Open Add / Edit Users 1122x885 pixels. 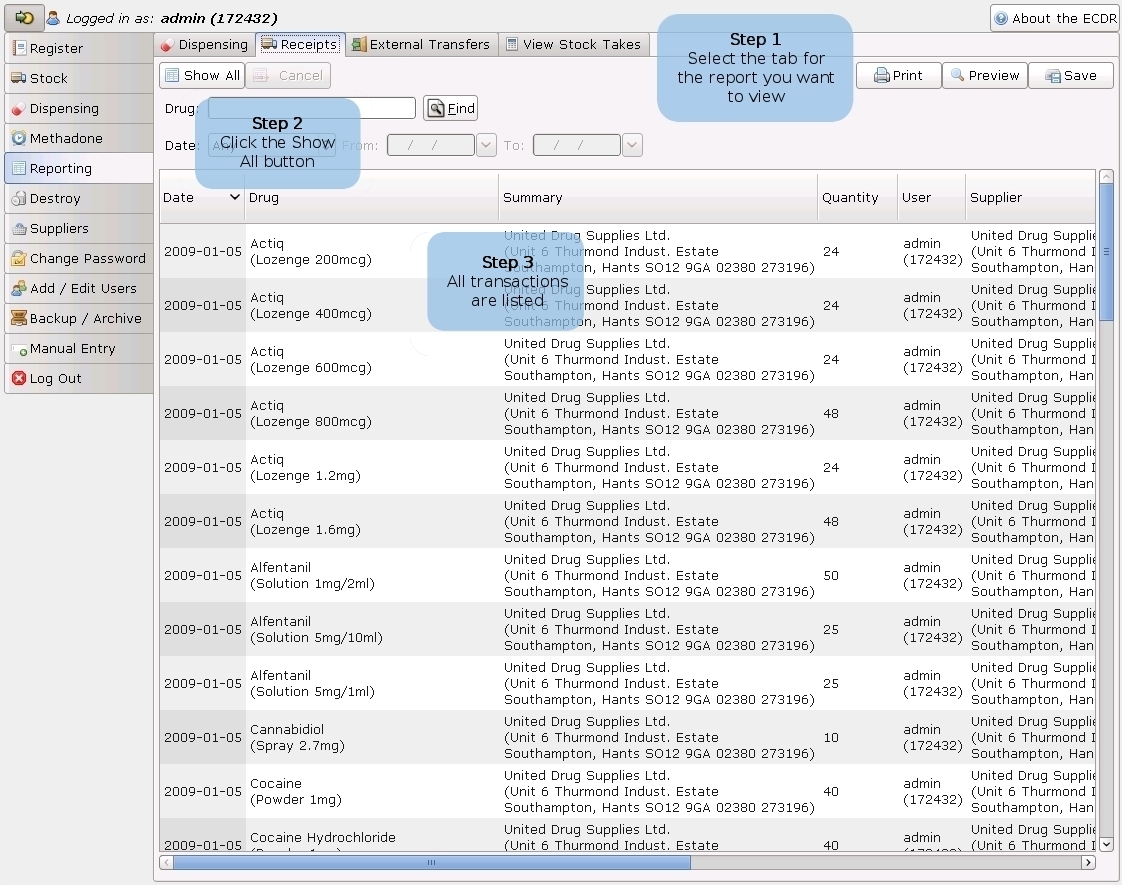pos(78,288)
